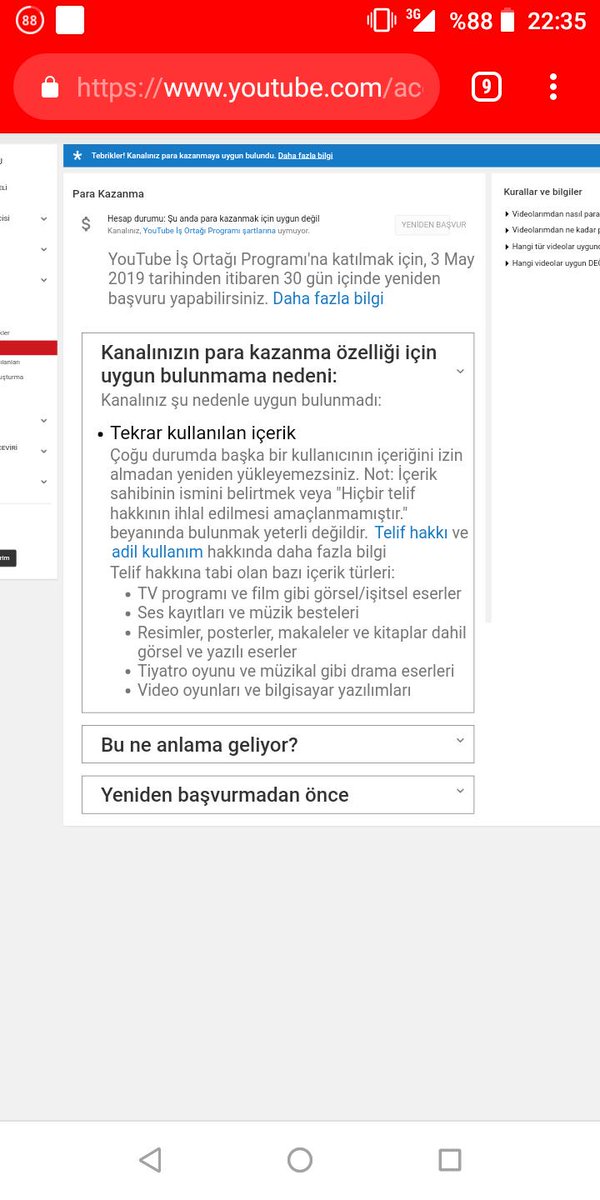Viewport: 600px width, 1200px height.
Task: Expand triangle beside 'Videolarımdan ne kadar'
Action: (507, 230)
